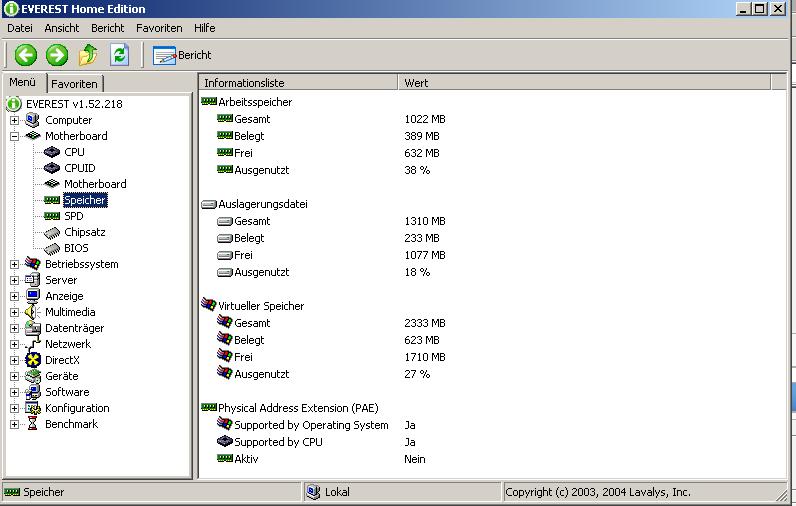Click the Benchmark hourglass icon
Image resolution: width=796 pixels, height=506 pixels.
pyautogui.click(x=32, y=424)
